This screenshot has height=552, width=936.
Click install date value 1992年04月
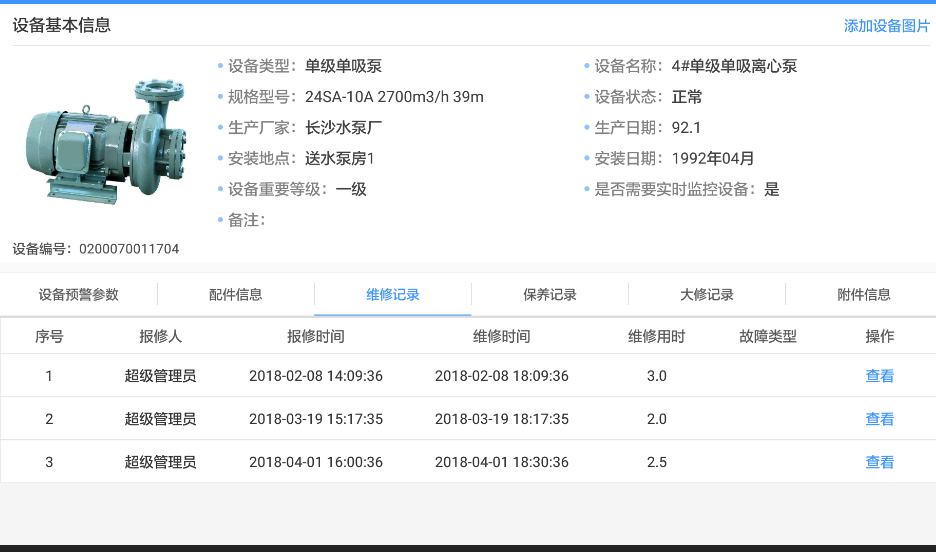click(713, 159)
